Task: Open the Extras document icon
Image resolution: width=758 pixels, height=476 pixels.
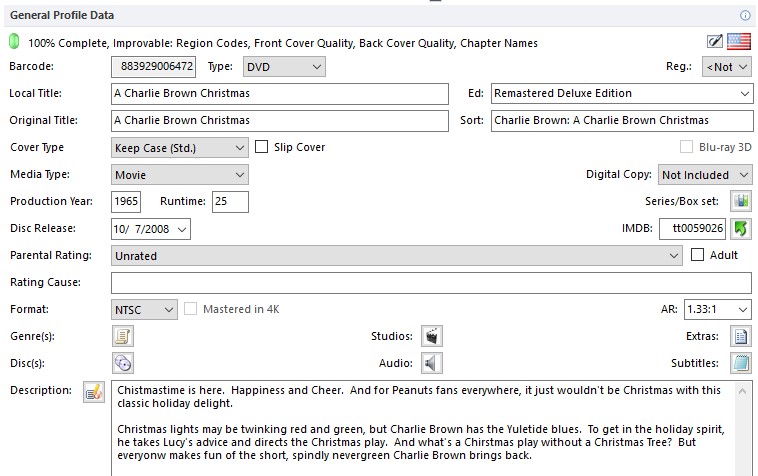Action: point(741,336)
